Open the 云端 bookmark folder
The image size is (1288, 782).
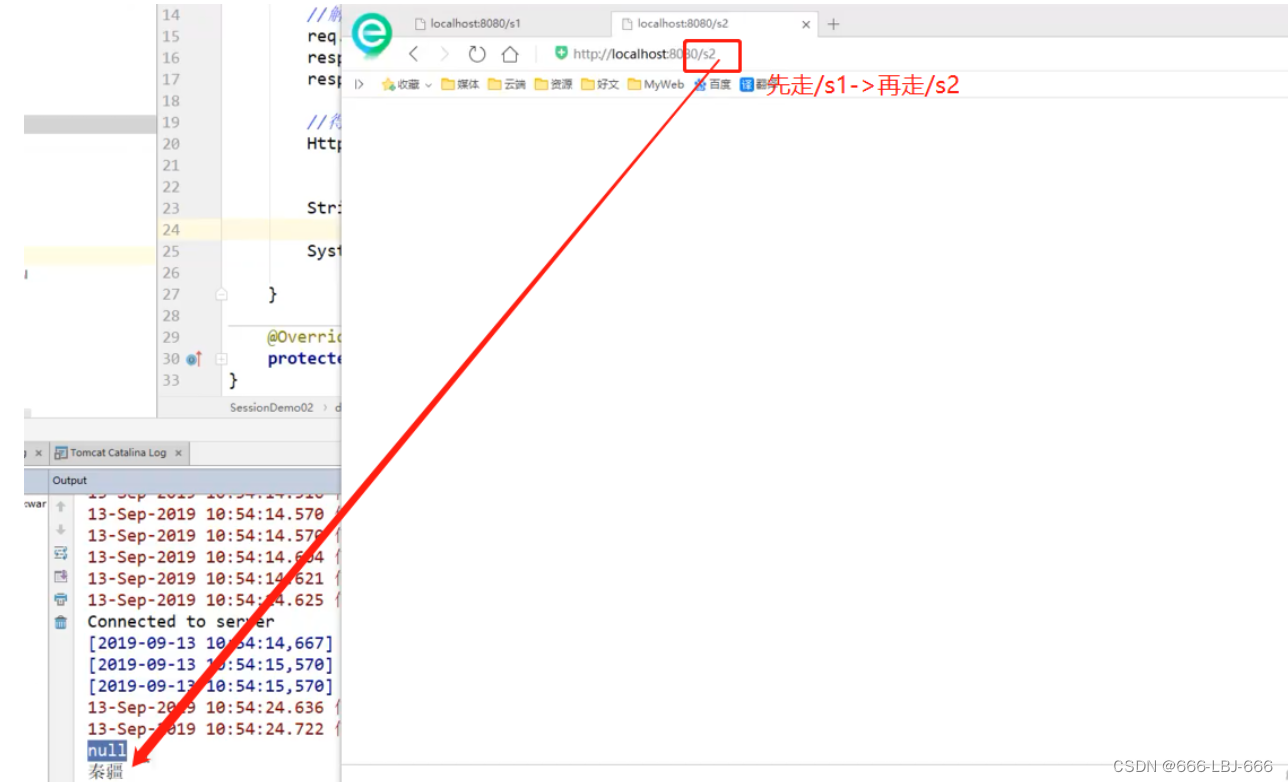click(507, 85)
